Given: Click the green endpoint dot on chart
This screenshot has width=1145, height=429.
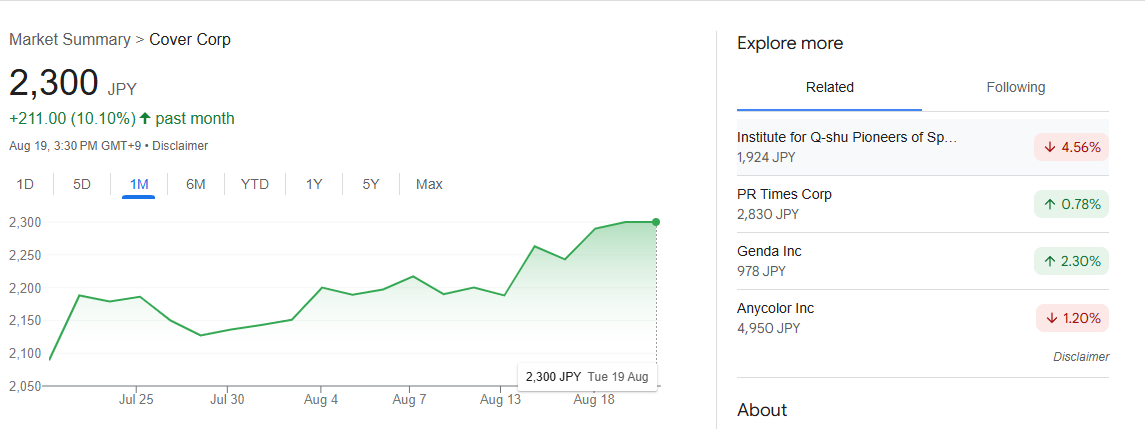Looking at the screenshot, I should [656, 222].
